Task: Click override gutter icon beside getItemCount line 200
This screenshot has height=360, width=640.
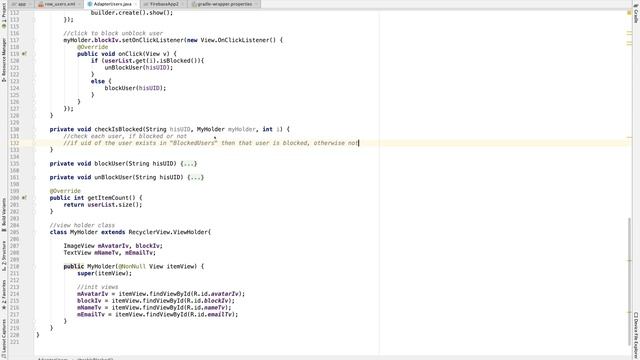Action: pos(24,198)
